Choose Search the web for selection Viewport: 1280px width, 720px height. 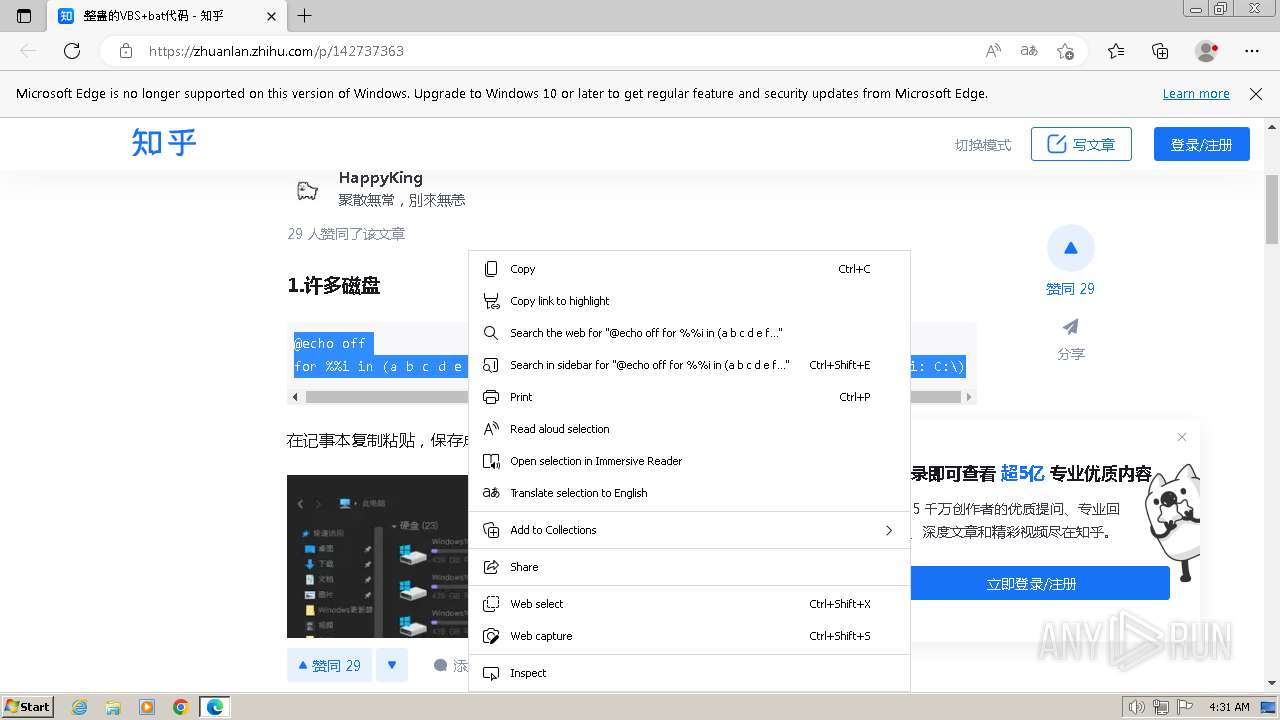(x=689, y=333)
